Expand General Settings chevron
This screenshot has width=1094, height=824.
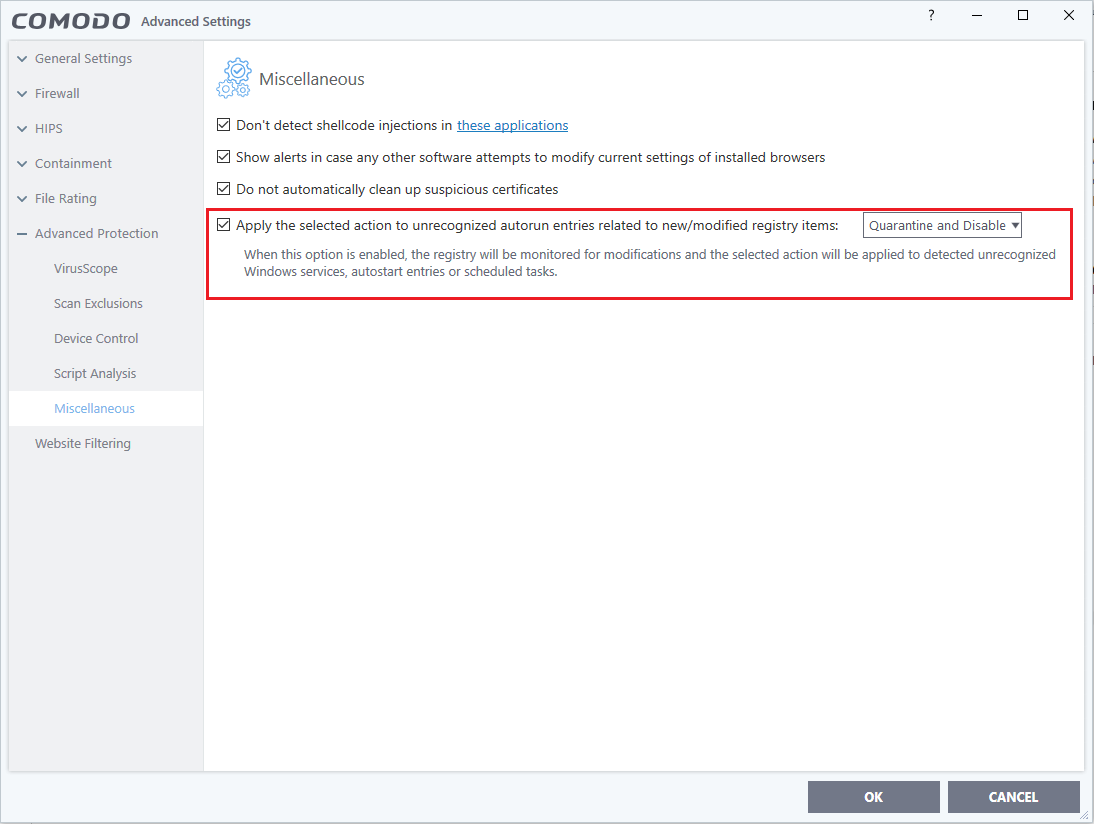click(x=22, y=59)
